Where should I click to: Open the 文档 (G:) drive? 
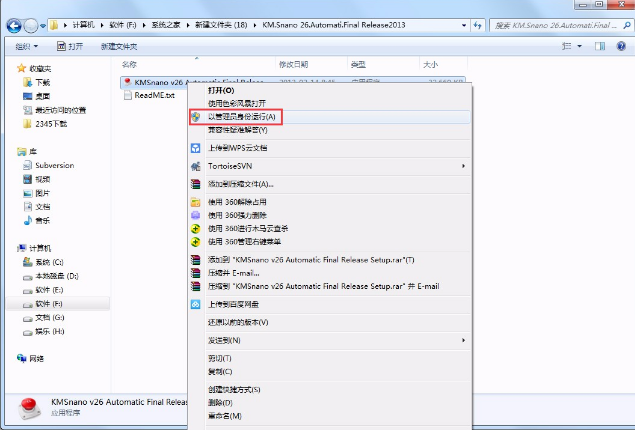pyautogui.click(x=49, y=317)
